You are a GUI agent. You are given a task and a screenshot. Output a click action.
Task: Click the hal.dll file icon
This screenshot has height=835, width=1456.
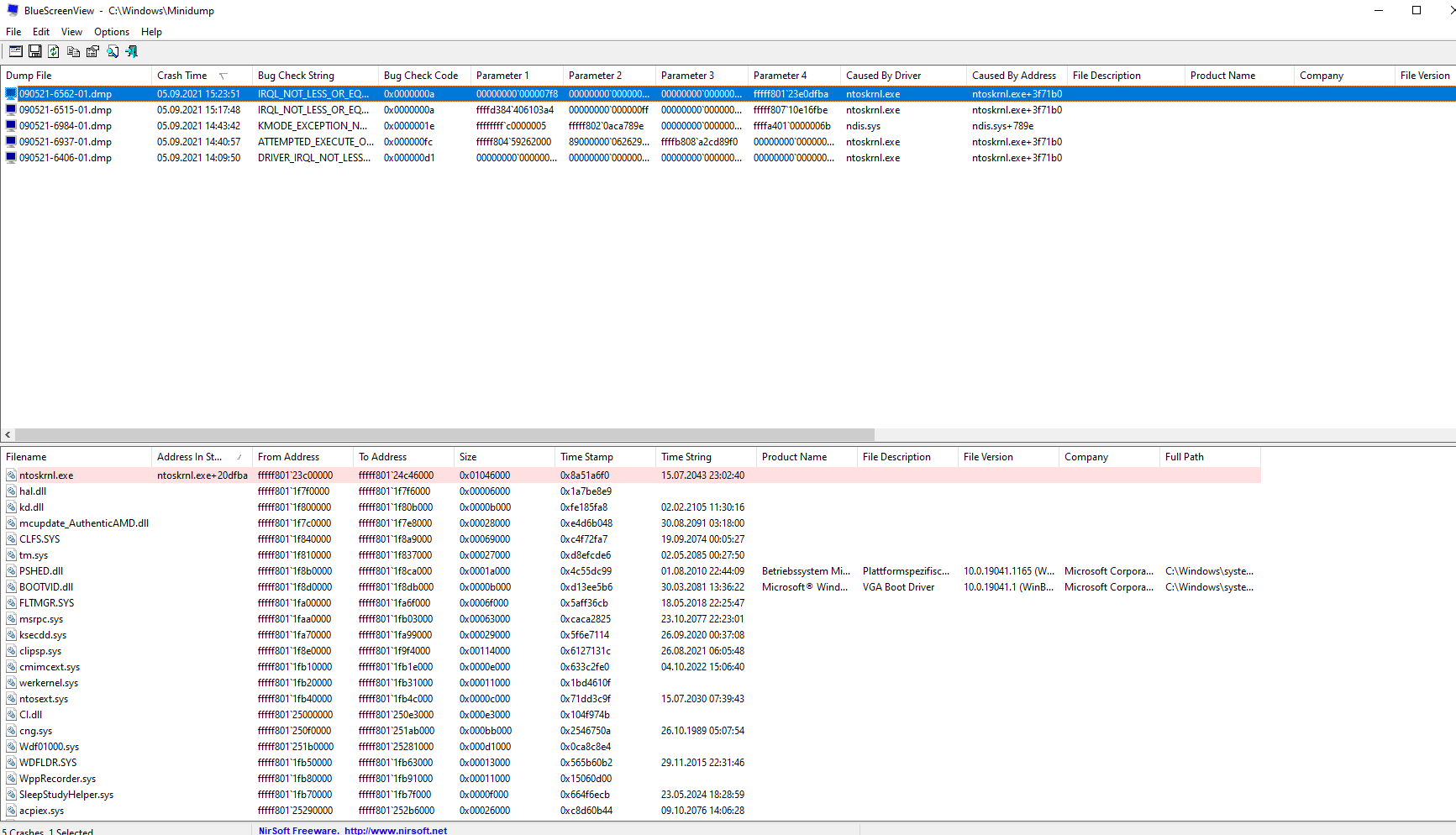tap(11, 491)
